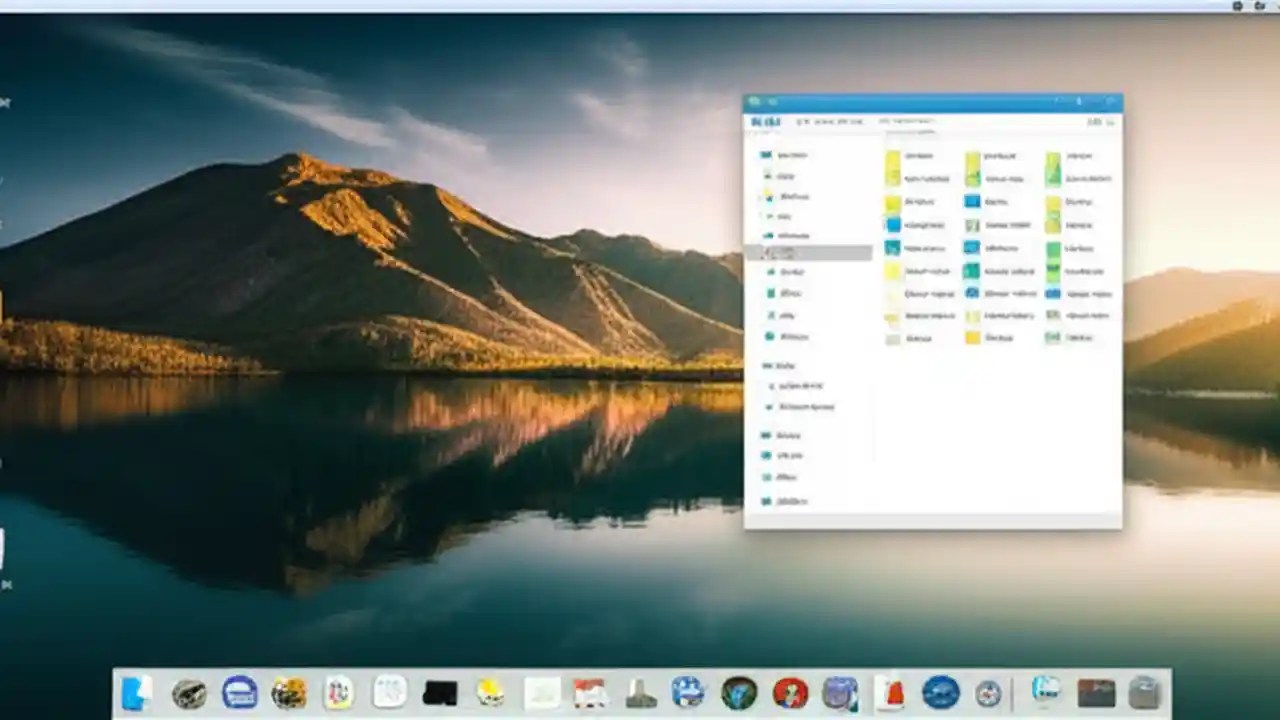This screenshot has width=1280, height=720.
Task: Click the black rectangular app icon in the dock
Action: click(x=440, y=690)
